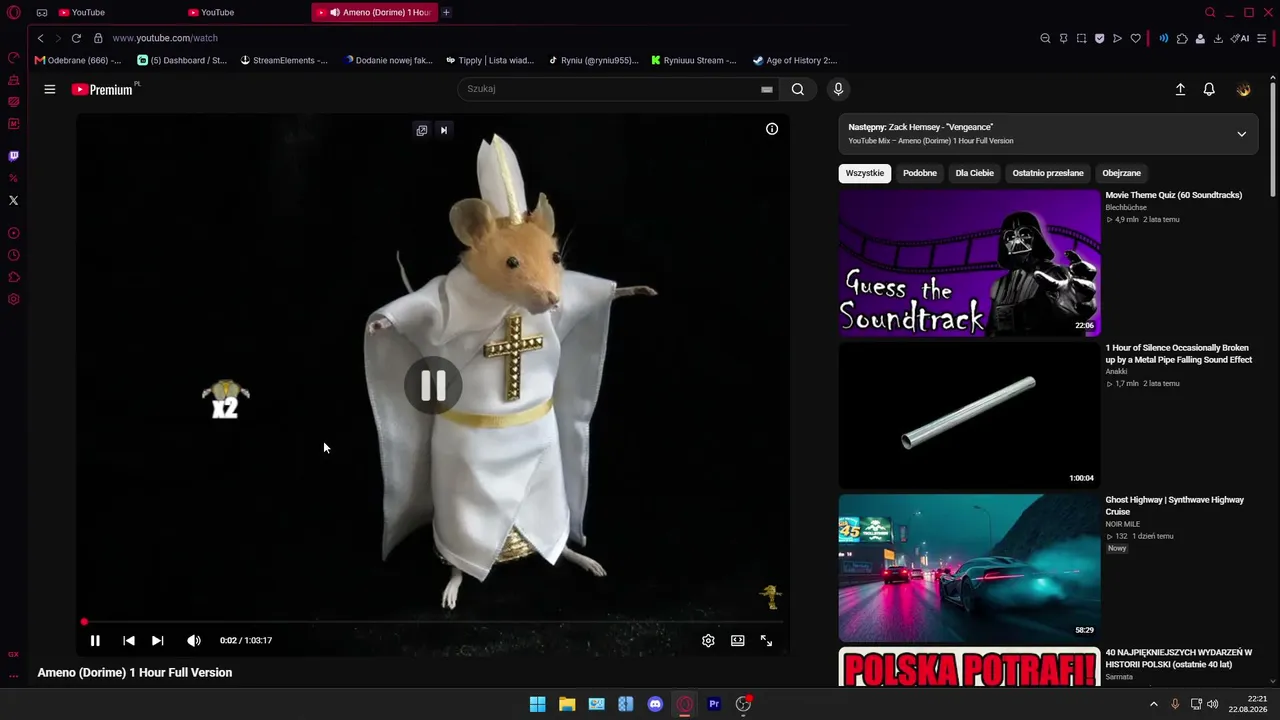The height and width of the screenshot is (720, 1280).
Task: Select the Wszystkie filter chip
Action: tap(865, 173)
